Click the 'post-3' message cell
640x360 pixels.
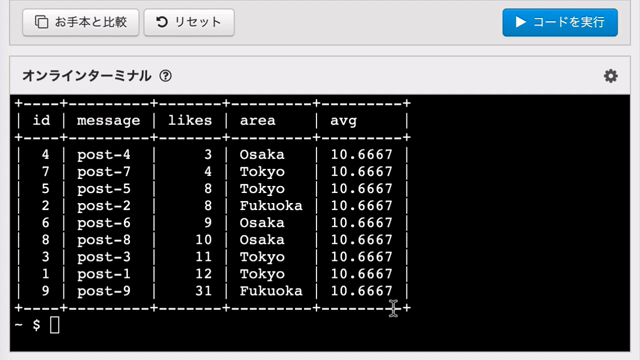(104, 258)
